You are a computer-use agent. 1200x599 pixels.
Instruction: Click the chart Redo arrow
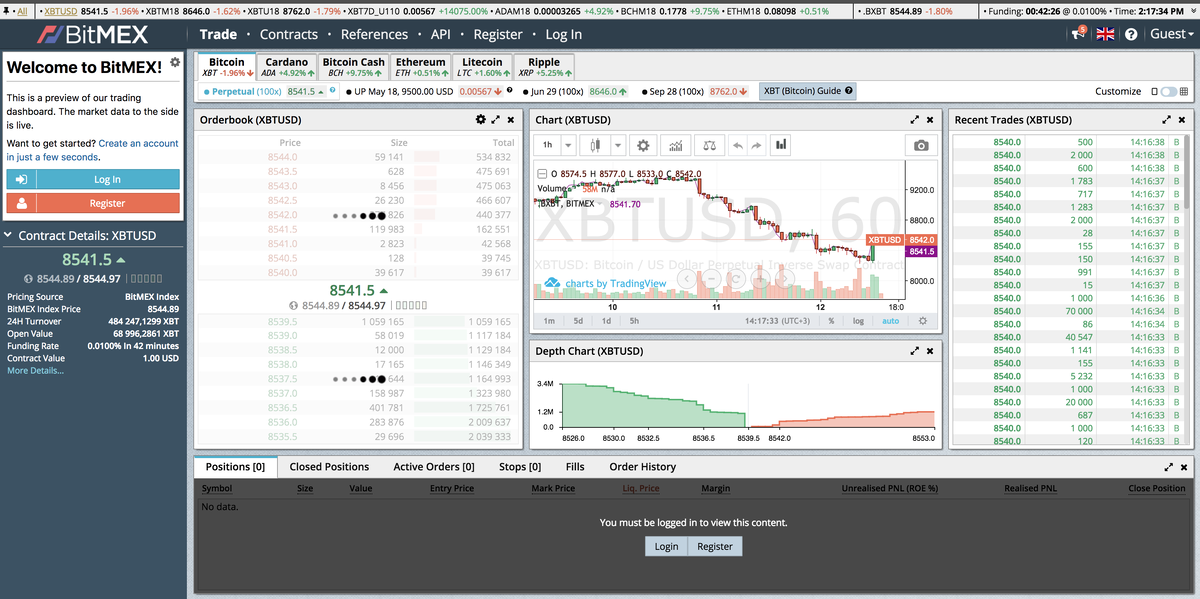coord(756,145)
